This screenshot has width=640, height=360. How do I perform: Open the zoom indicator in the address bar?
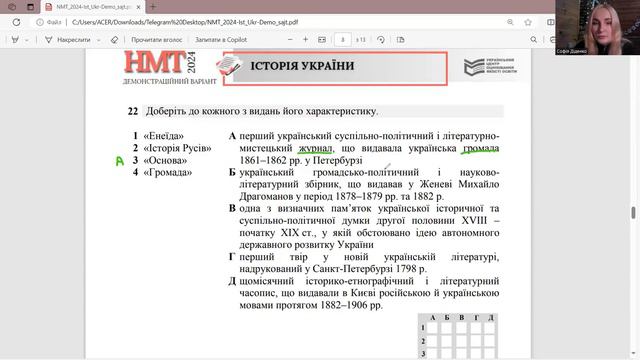click(510, 22)
